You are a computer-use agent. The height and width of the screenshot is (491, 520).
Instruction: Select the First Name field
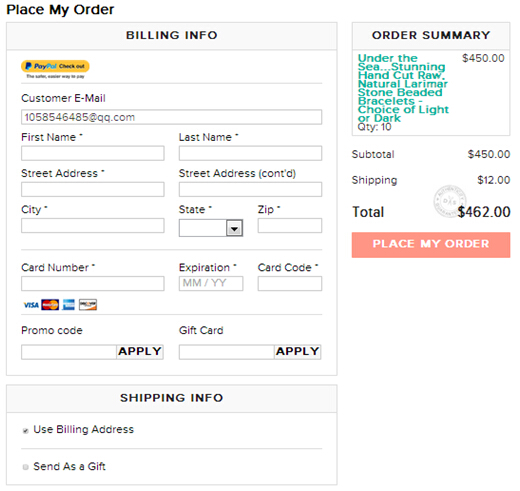pos(93,153)
